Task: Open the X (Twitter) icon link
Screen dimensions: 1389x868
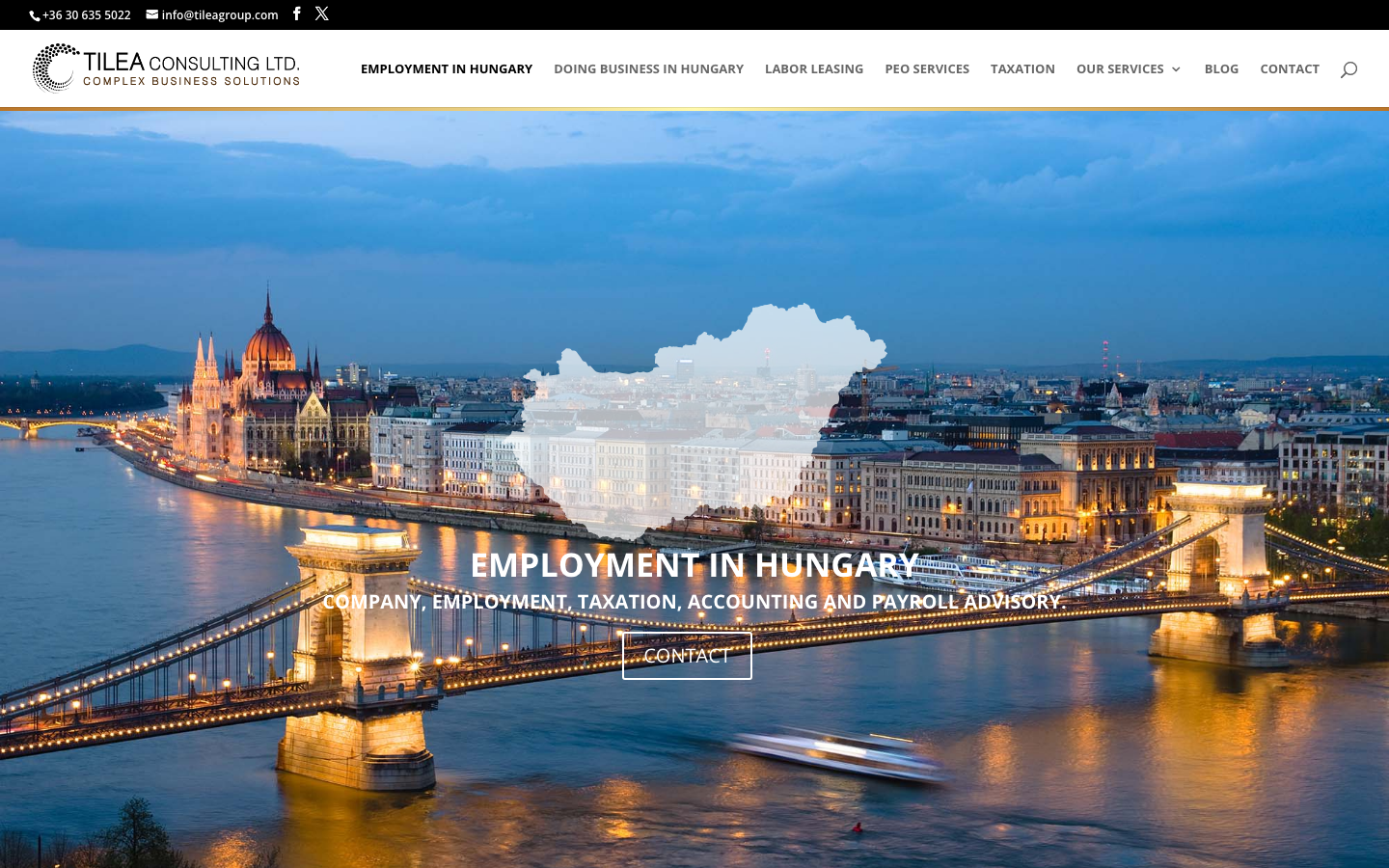Action: click(322, 14)
